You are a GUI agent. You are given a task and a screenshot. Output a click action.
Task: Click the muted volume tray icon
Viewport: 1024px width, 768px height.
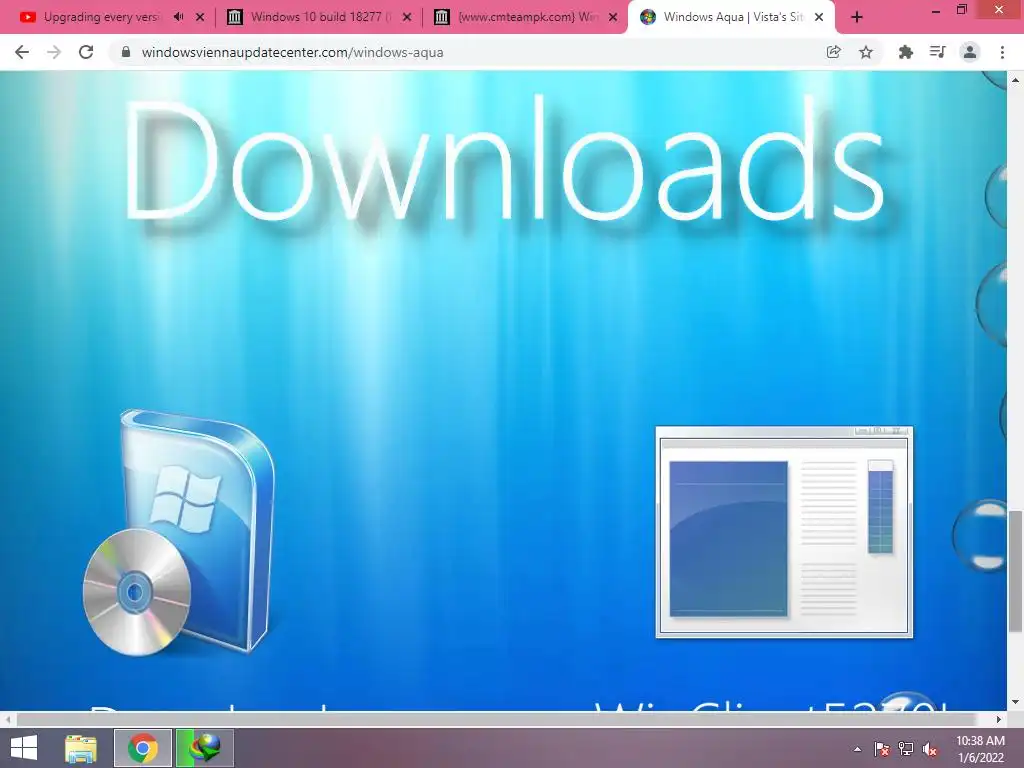click(930, 749)
